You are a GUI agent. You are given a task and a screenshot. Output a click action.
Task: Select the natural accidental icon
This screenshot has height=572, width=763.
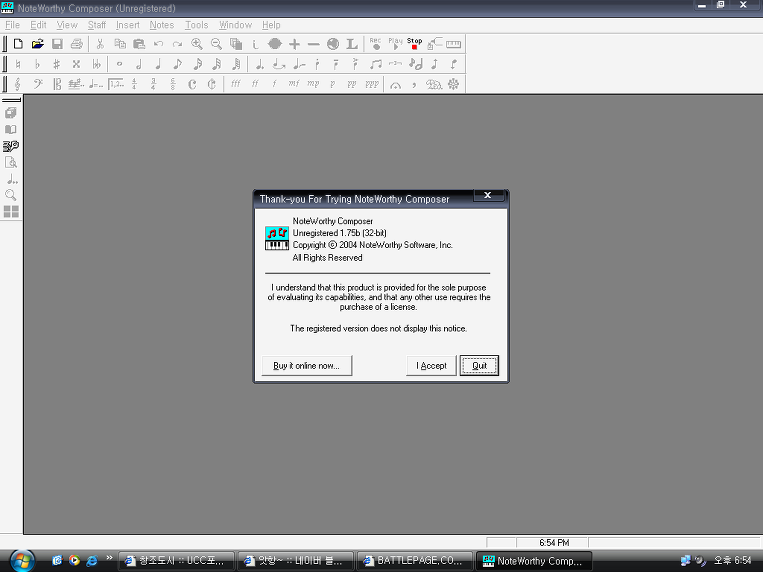18,64
